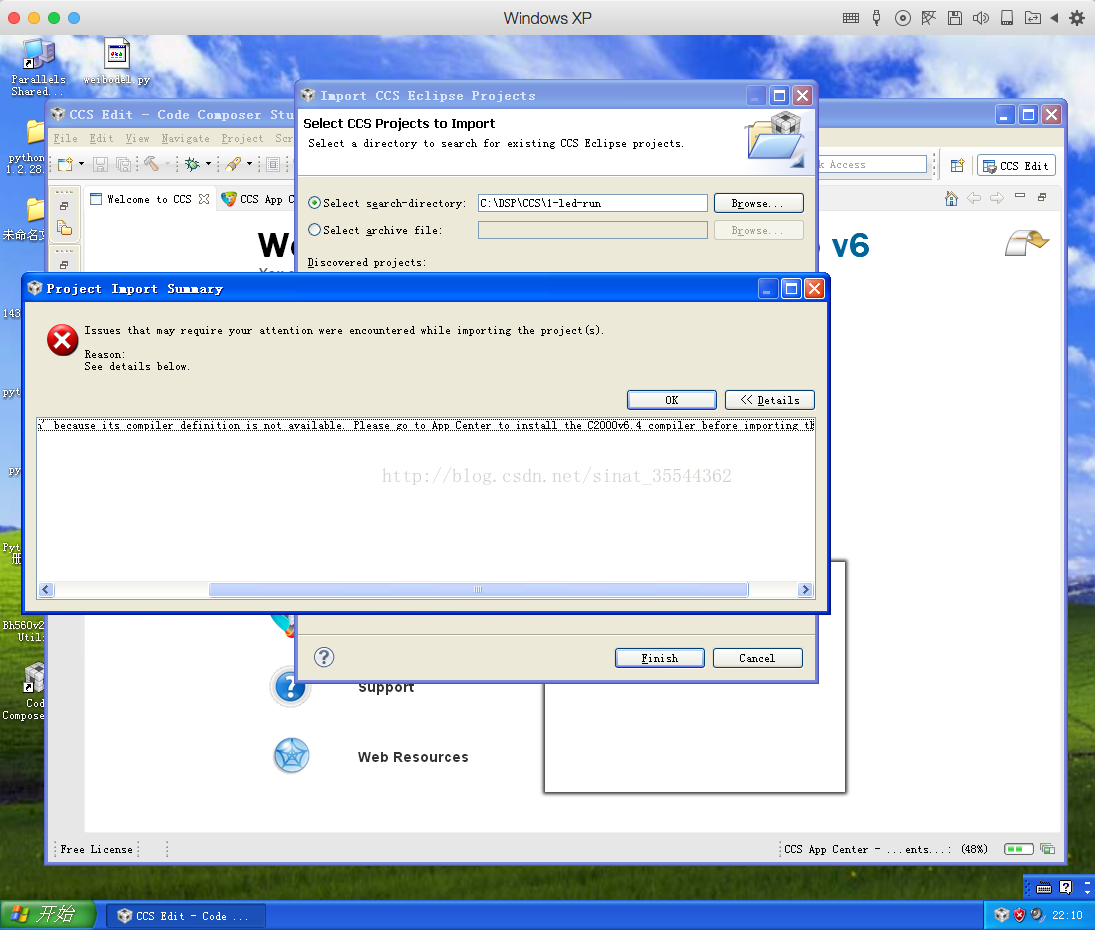Image resolution: width=1095 pixels, height=930 pixels.
Task: Click the New toolbar icon in CCS
Action: tap(65, 164)
